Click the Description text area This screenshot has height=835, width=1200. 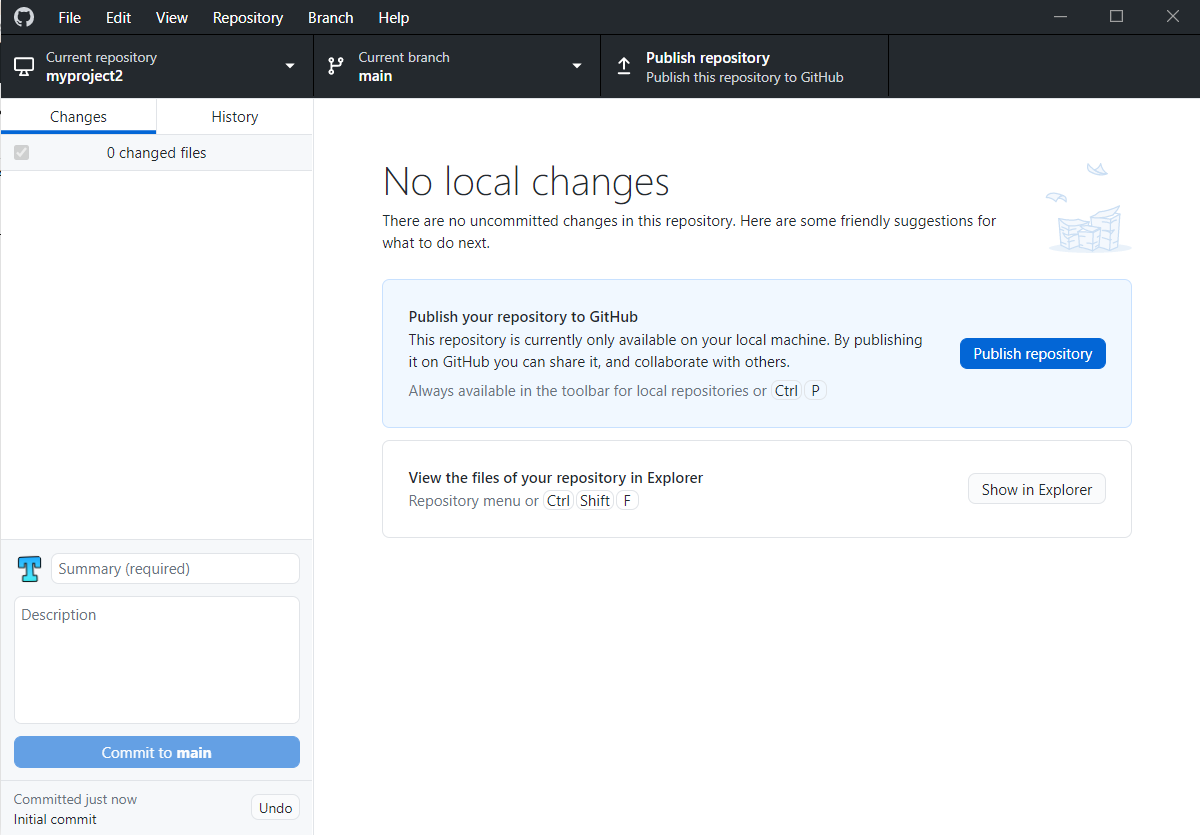(x=156, y=660)
